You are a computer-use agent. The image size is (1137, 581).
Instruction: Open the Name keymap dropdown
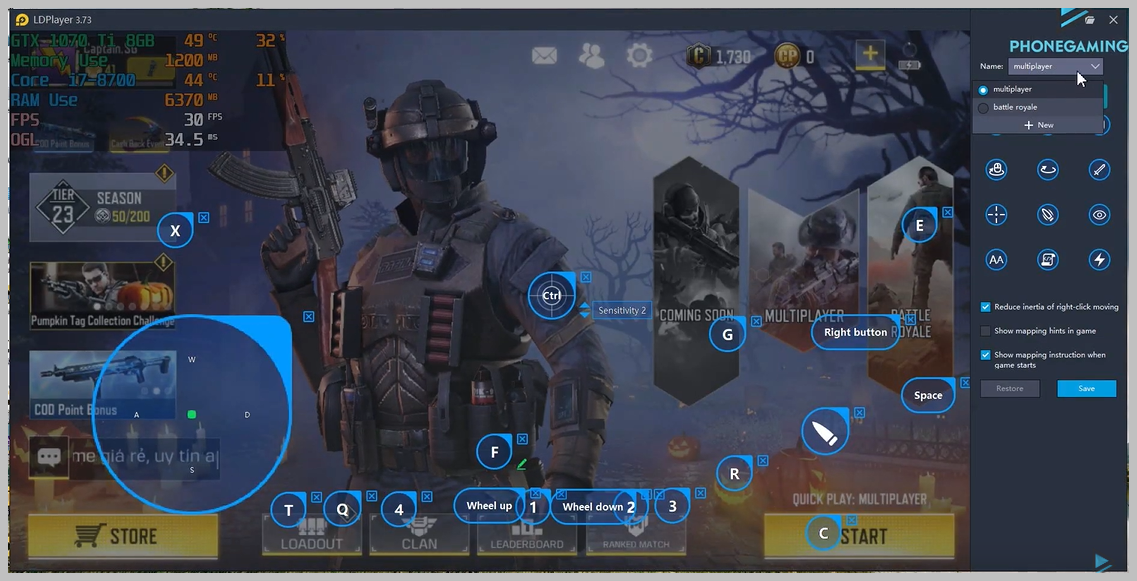[1056, 66]
